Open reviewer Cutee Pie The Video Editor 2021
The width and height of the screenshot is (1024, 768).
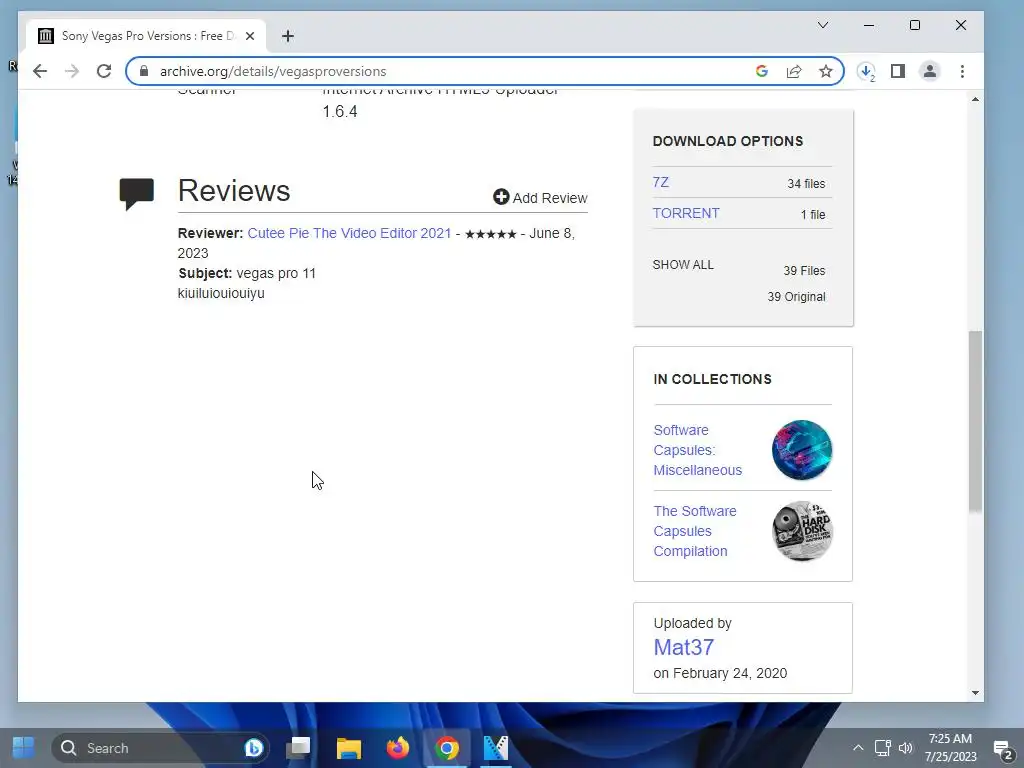pos(349,233)
